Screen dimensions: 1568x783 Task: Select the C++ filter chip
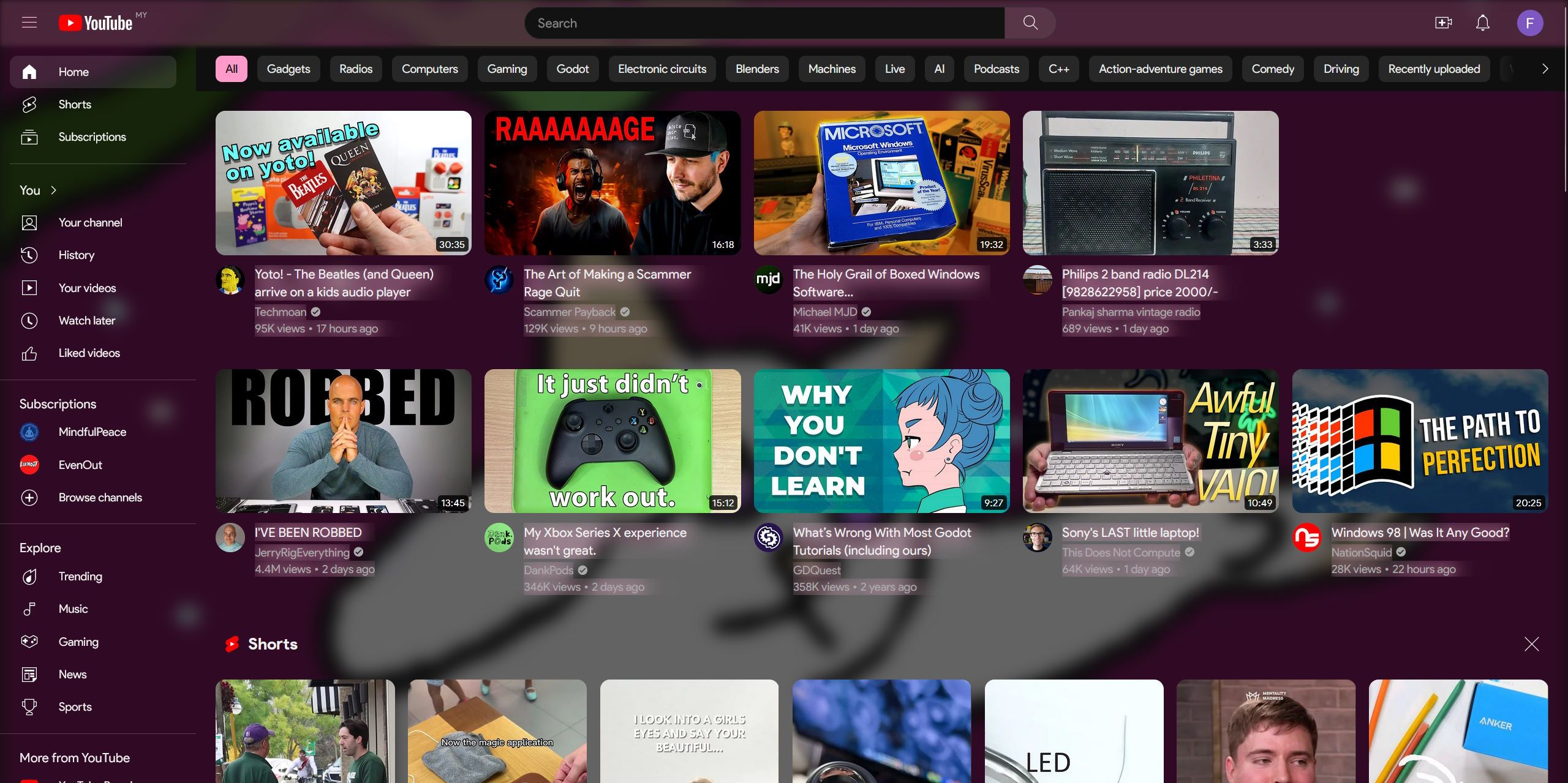(x=1059, y=69)
